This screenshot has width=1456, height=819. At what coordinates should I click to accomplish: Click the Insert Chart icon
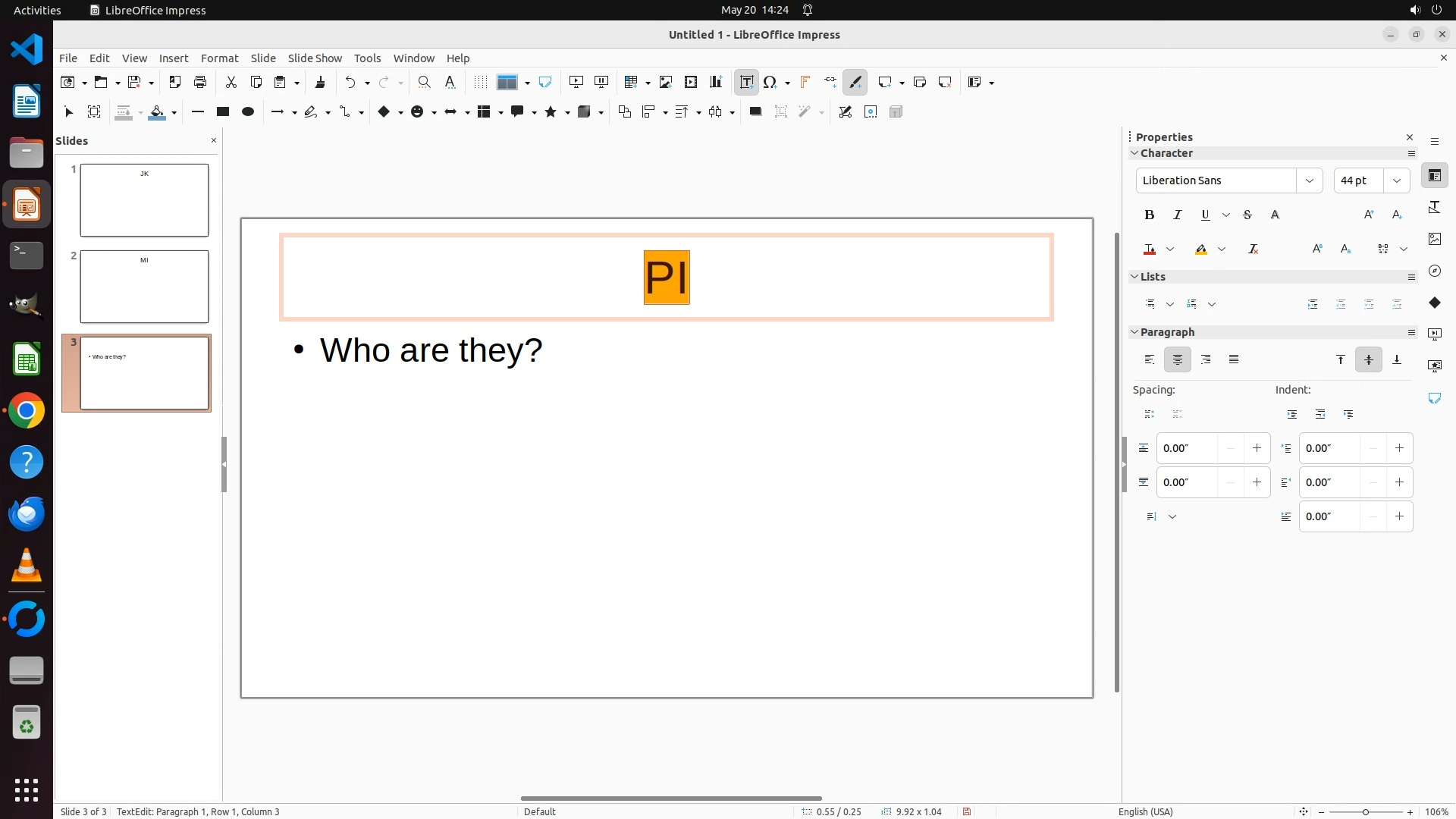pyautogui.click(x=716, y=82)
